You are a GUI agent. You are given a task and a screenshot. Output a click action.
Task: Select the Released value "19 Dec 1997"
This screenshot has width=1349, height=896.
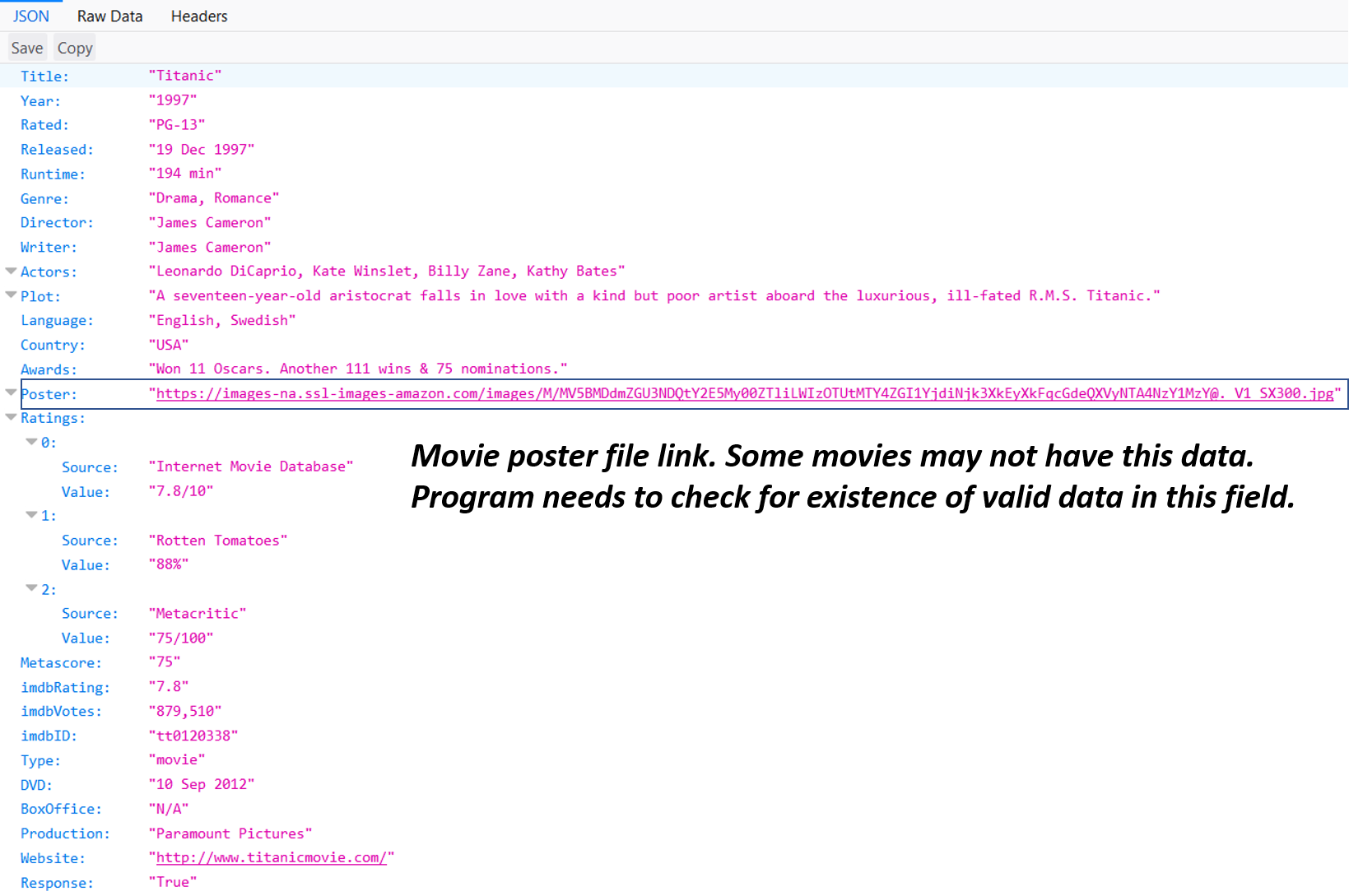coord(202,149)
